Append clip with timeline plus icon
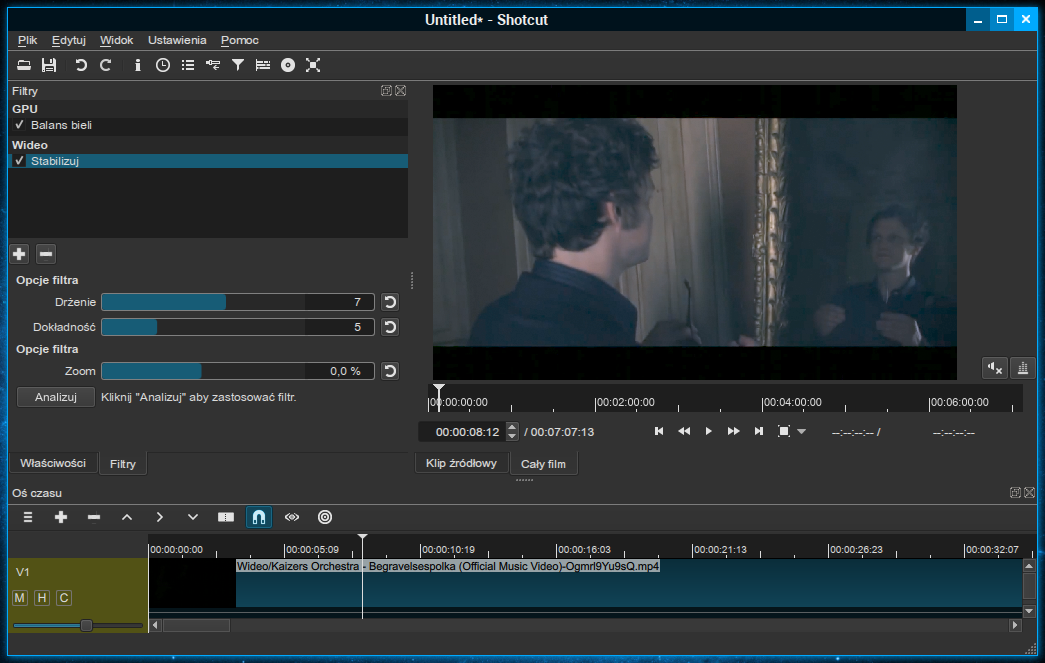 tap(61, 517)
